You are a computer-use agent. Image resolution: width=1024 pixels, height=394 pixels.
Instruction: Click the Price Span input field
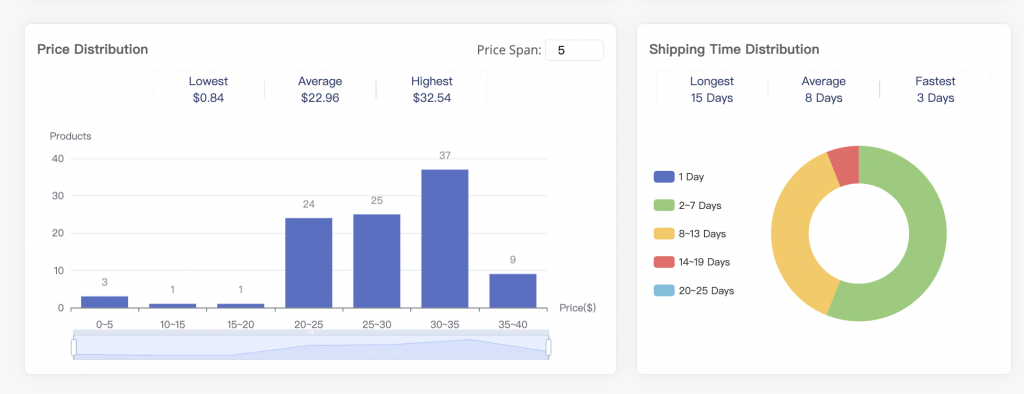click(574, 50)
